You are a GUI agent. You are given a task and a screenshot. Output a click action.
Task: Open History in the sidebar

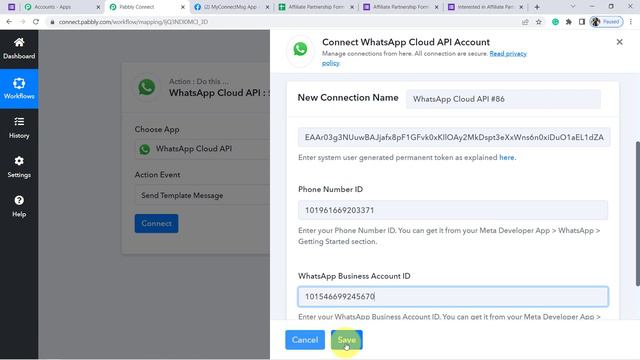[19, 128]
